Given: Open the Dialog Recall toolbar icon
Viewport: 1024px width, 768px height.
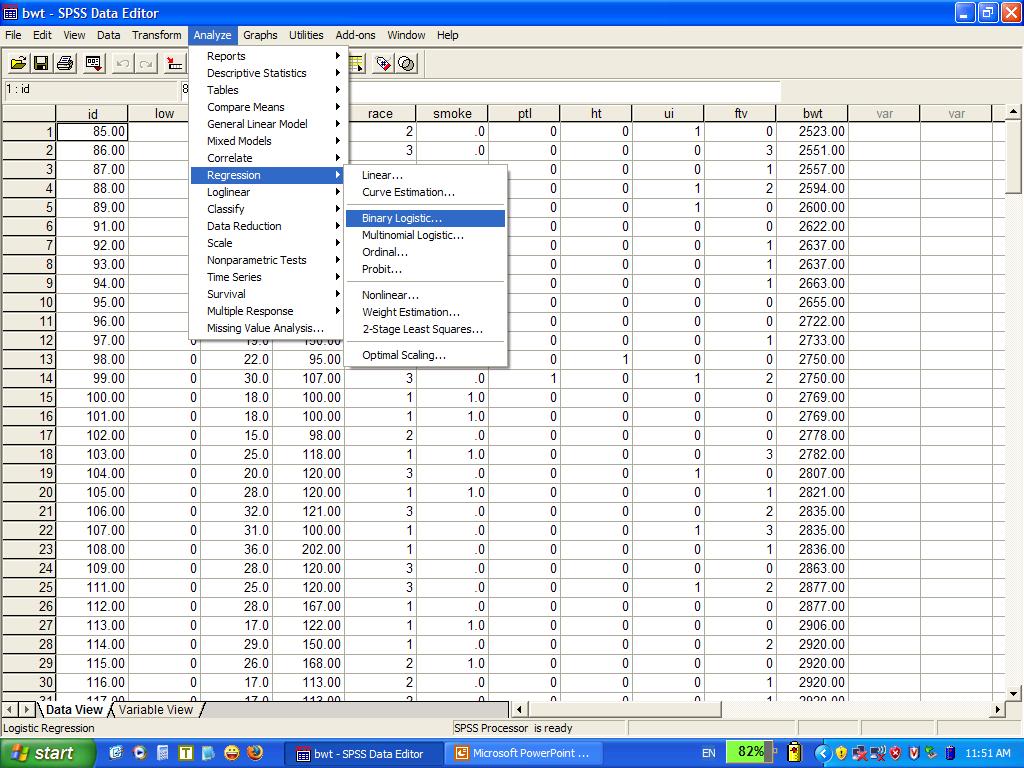Looking at the screenshot, I should coord(94,63).
